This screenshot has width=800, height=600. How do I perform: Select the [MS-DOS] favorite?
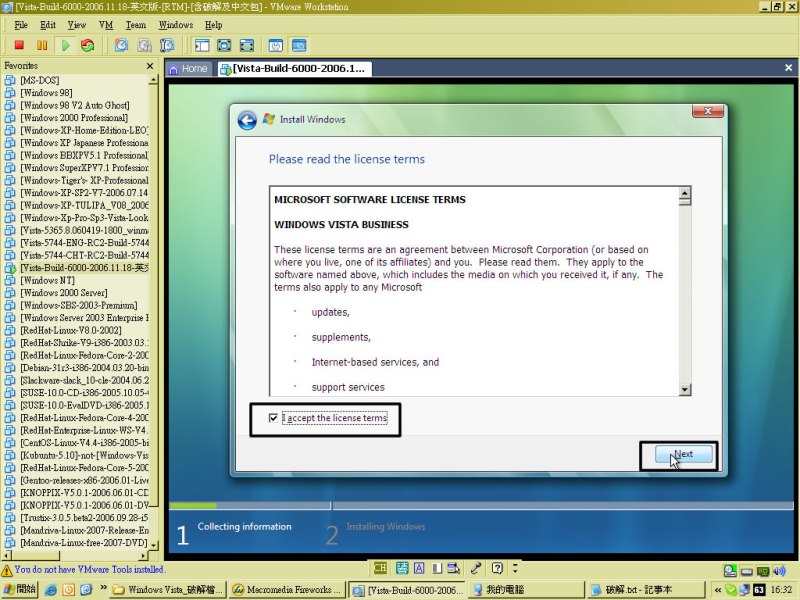pyautogui.click(x=39, y=80)
